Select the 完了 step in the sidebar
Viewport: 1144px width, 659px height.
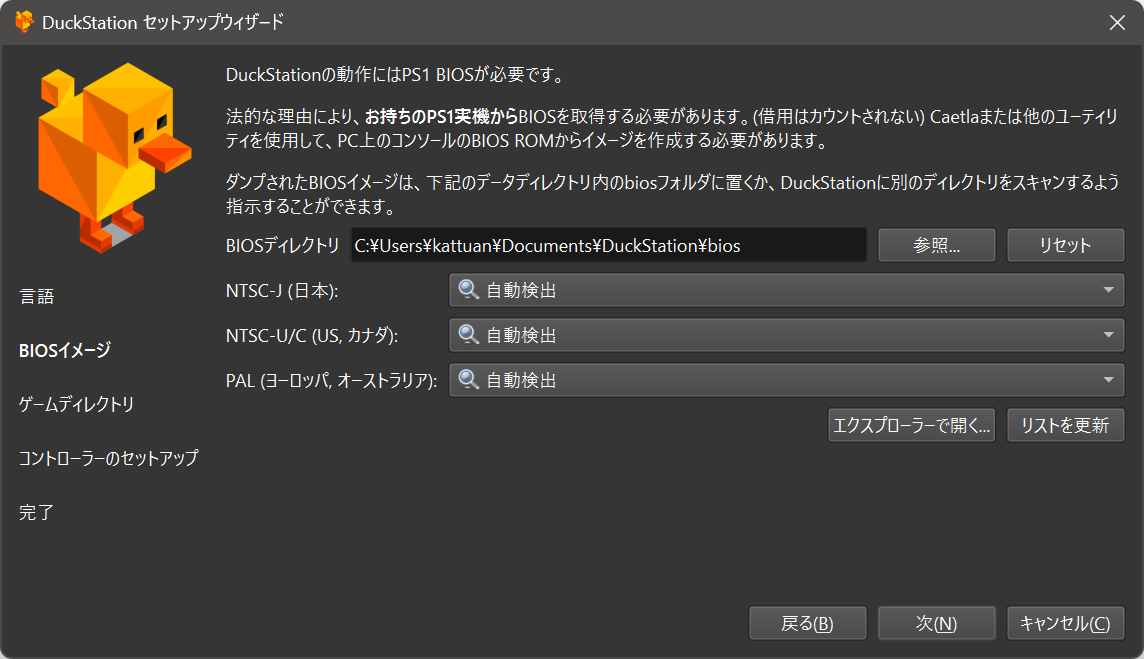[x=36, y=512]
